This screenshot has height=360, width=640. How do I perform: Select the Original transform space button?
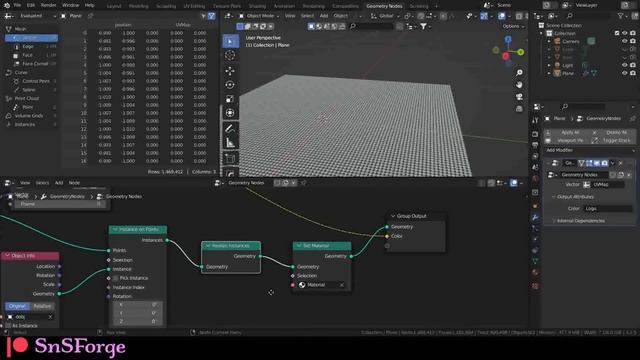[x=17, y=306]
